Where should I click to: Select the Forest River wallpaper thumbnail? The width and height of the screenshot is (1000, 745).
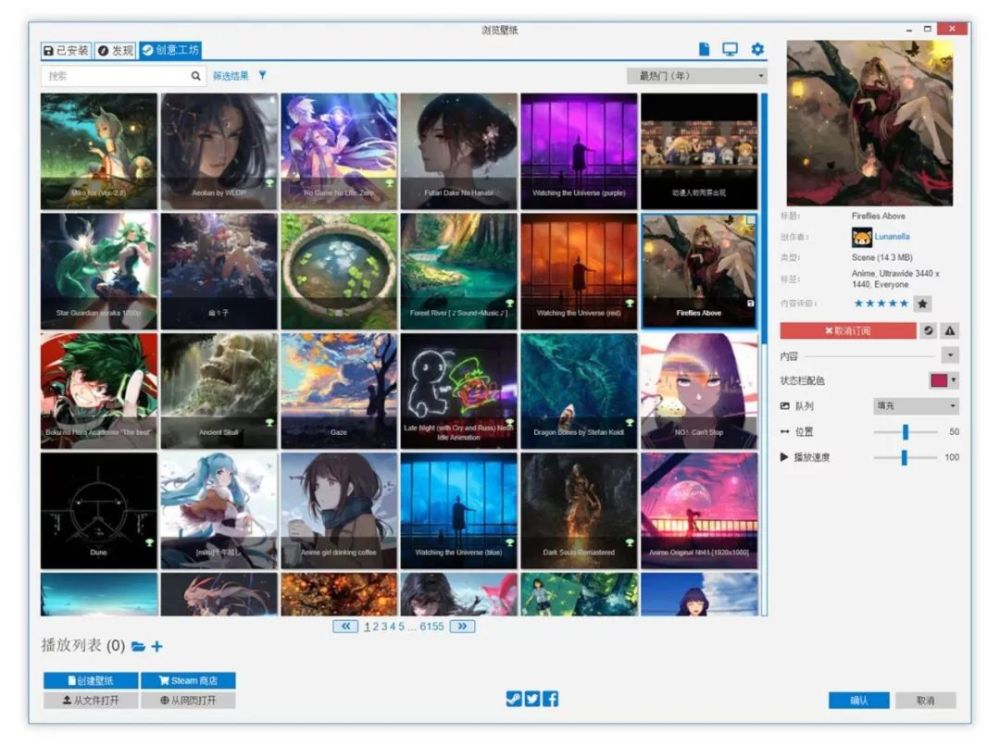point(459,271)
